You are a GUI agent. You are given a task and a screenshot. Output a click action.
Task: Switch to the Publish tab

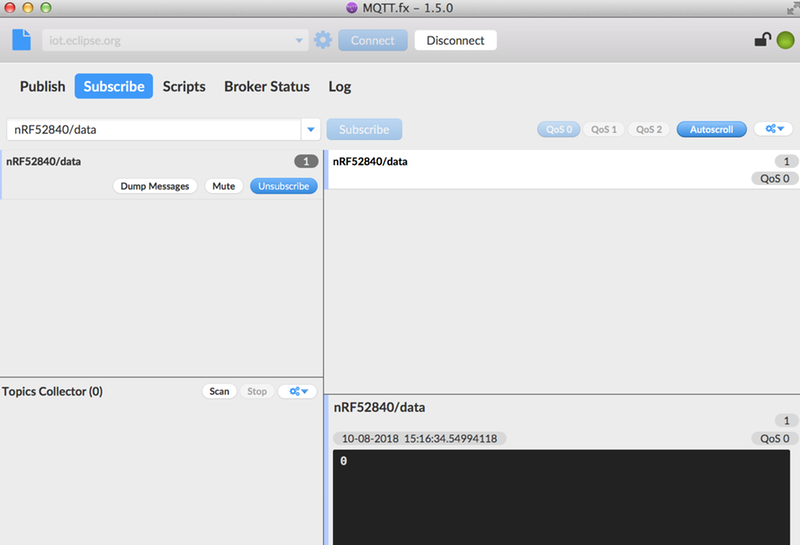pyautogui.click(x=42, y=86)
